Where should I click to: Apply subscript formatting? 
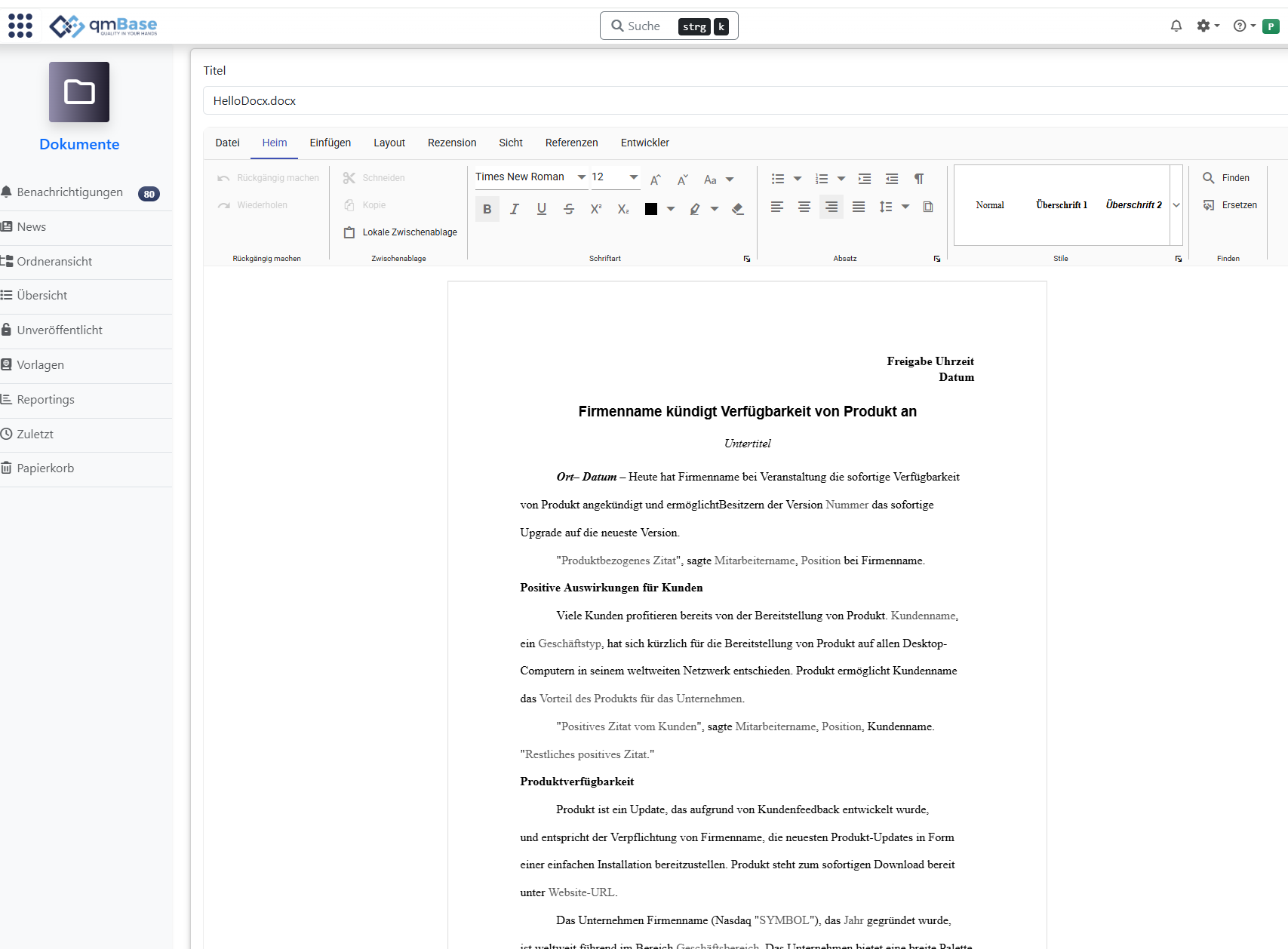(623, 209)
